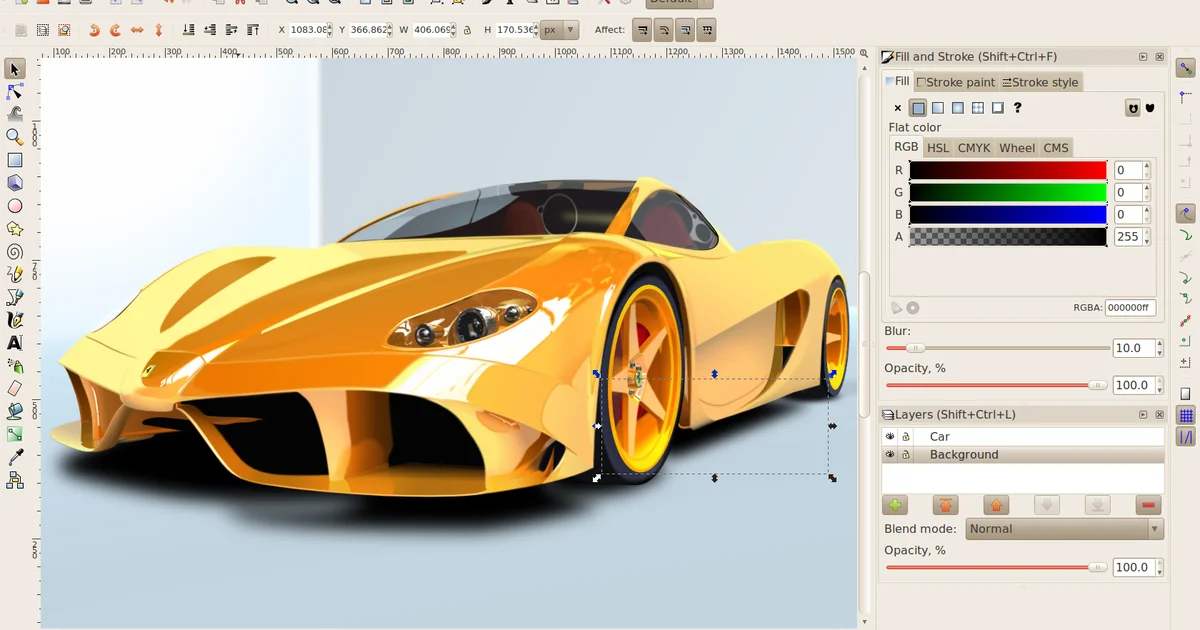The image size is (1200, 630).
Task: Click the RGBA hex input field
Action: pyautogui.click(x=1131, y=308)
